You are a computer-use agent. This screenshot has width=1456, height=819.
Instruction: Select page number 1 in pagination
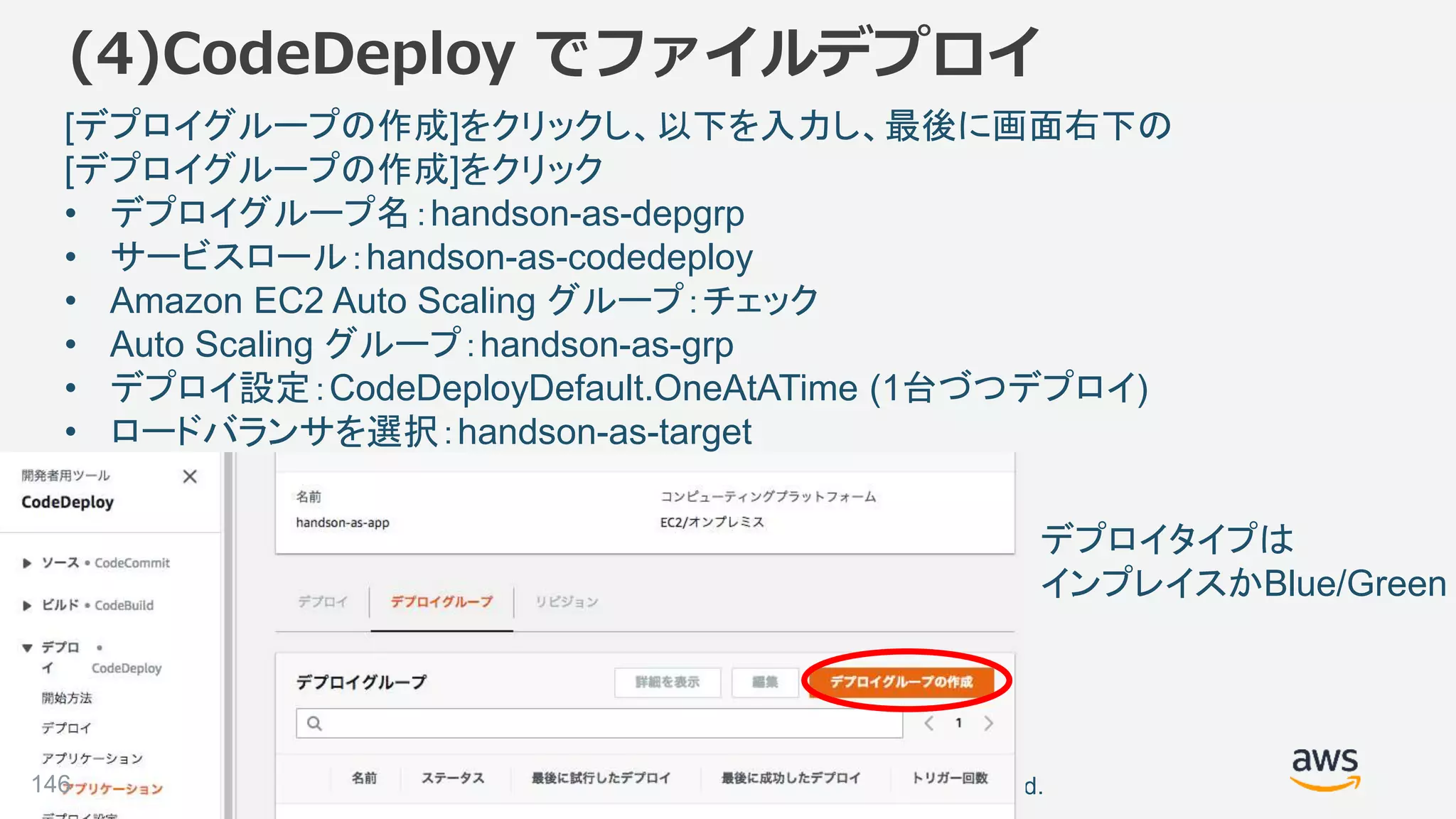click(959, 723)
